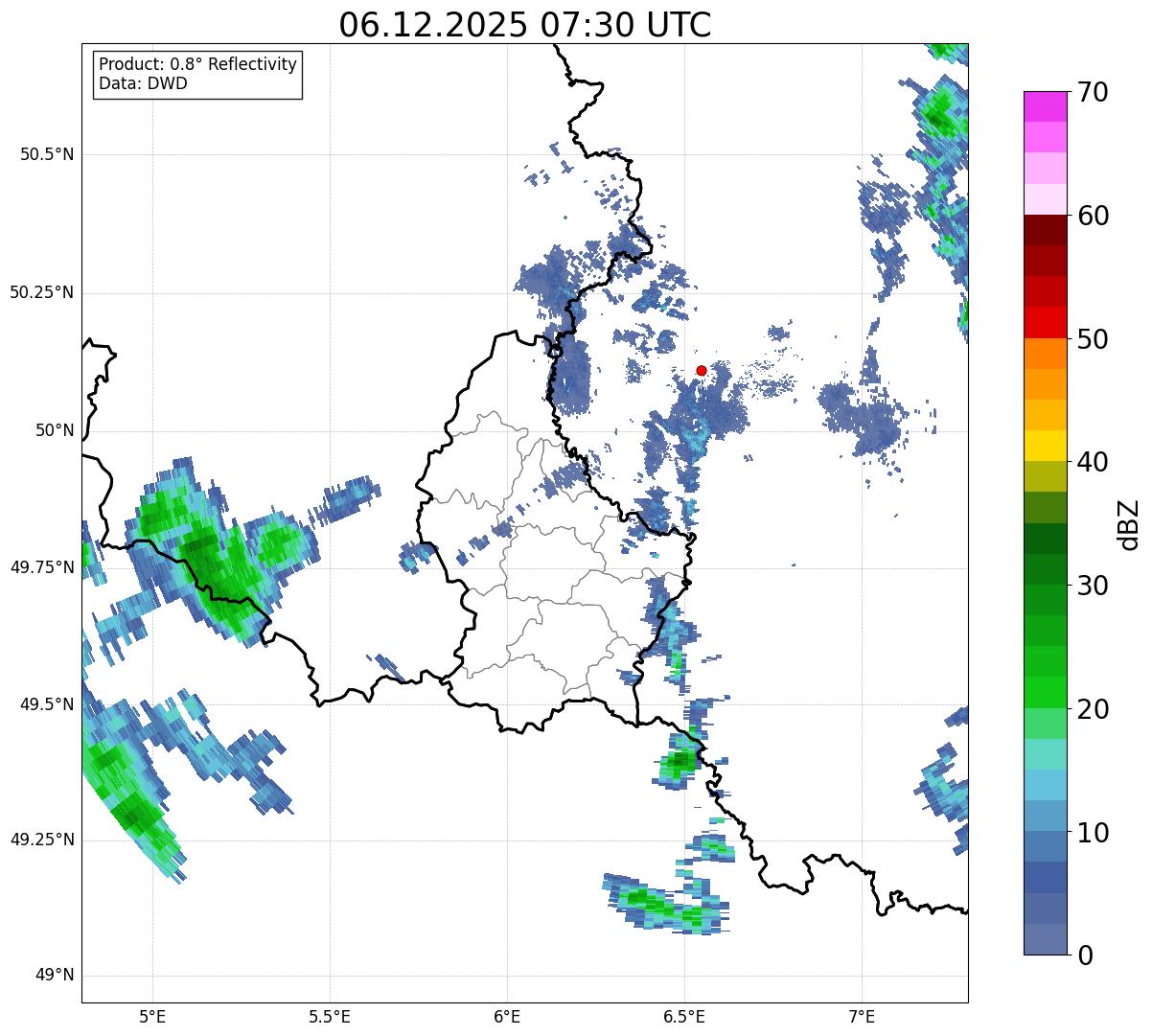Click the "Product: 0.8° Reflectivity" label

pyautogui.click(x=198, y=64)
